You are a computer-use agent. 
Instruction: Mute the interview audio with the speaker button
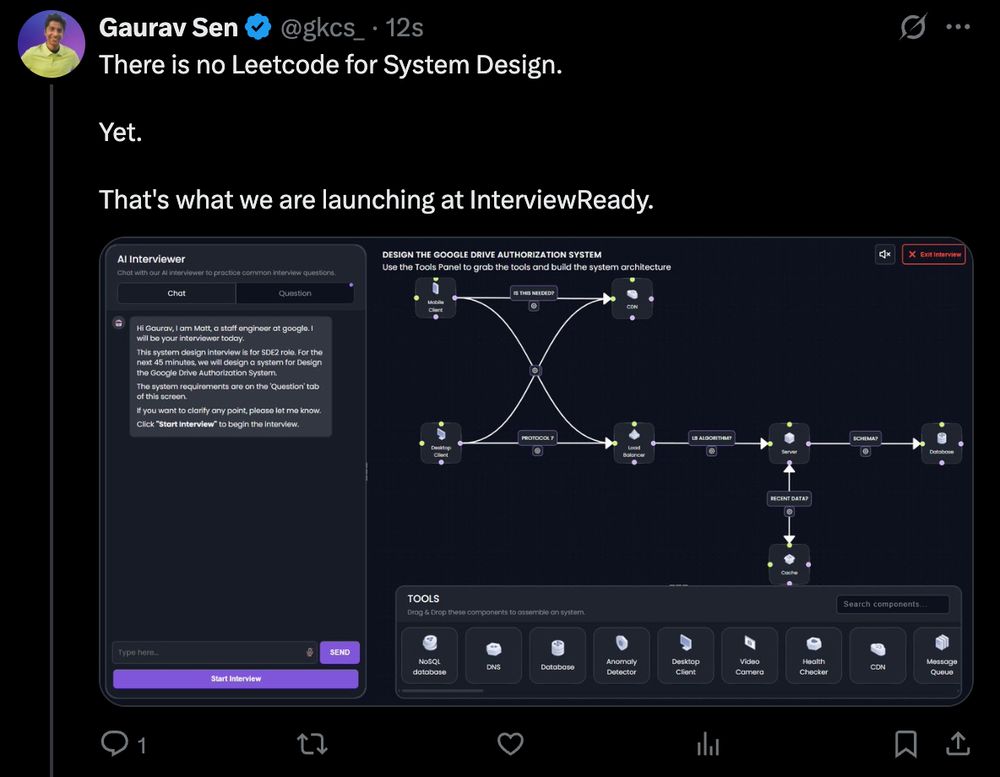884,254
